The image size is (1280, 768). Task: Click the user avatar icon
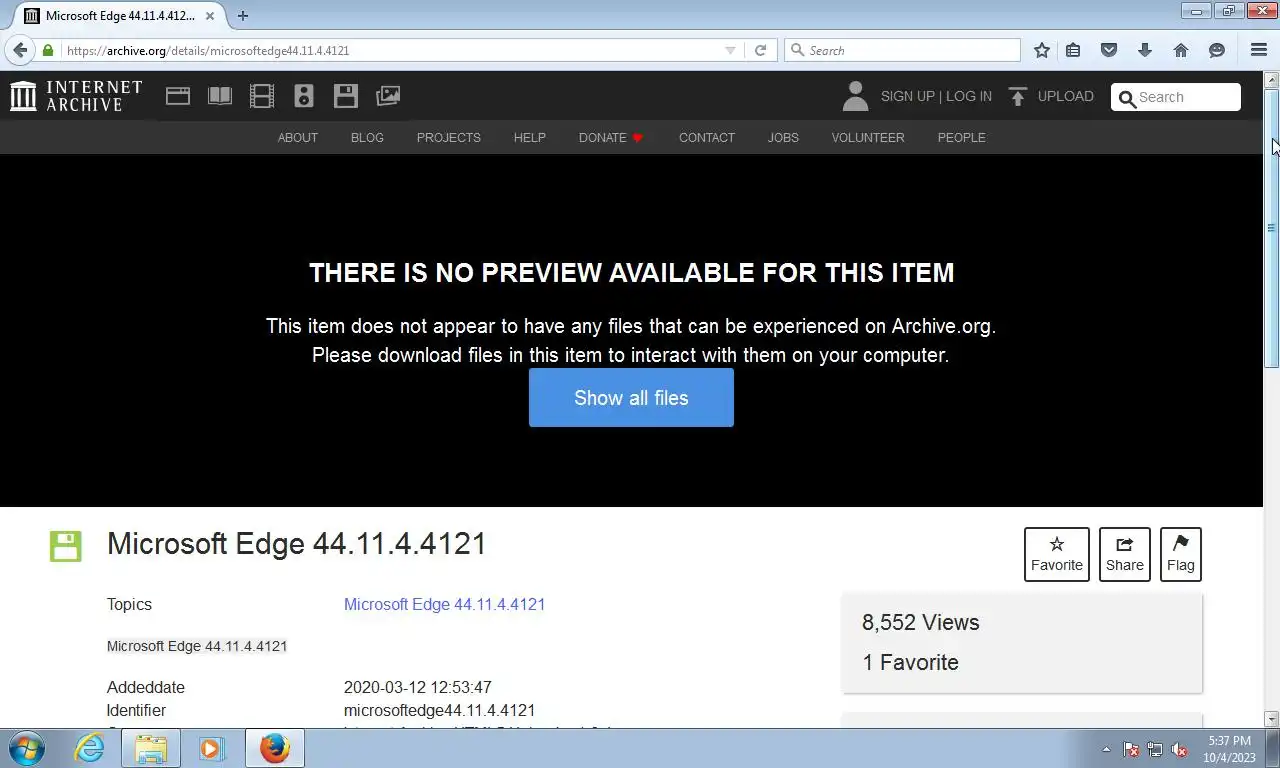tap(855, 96)
